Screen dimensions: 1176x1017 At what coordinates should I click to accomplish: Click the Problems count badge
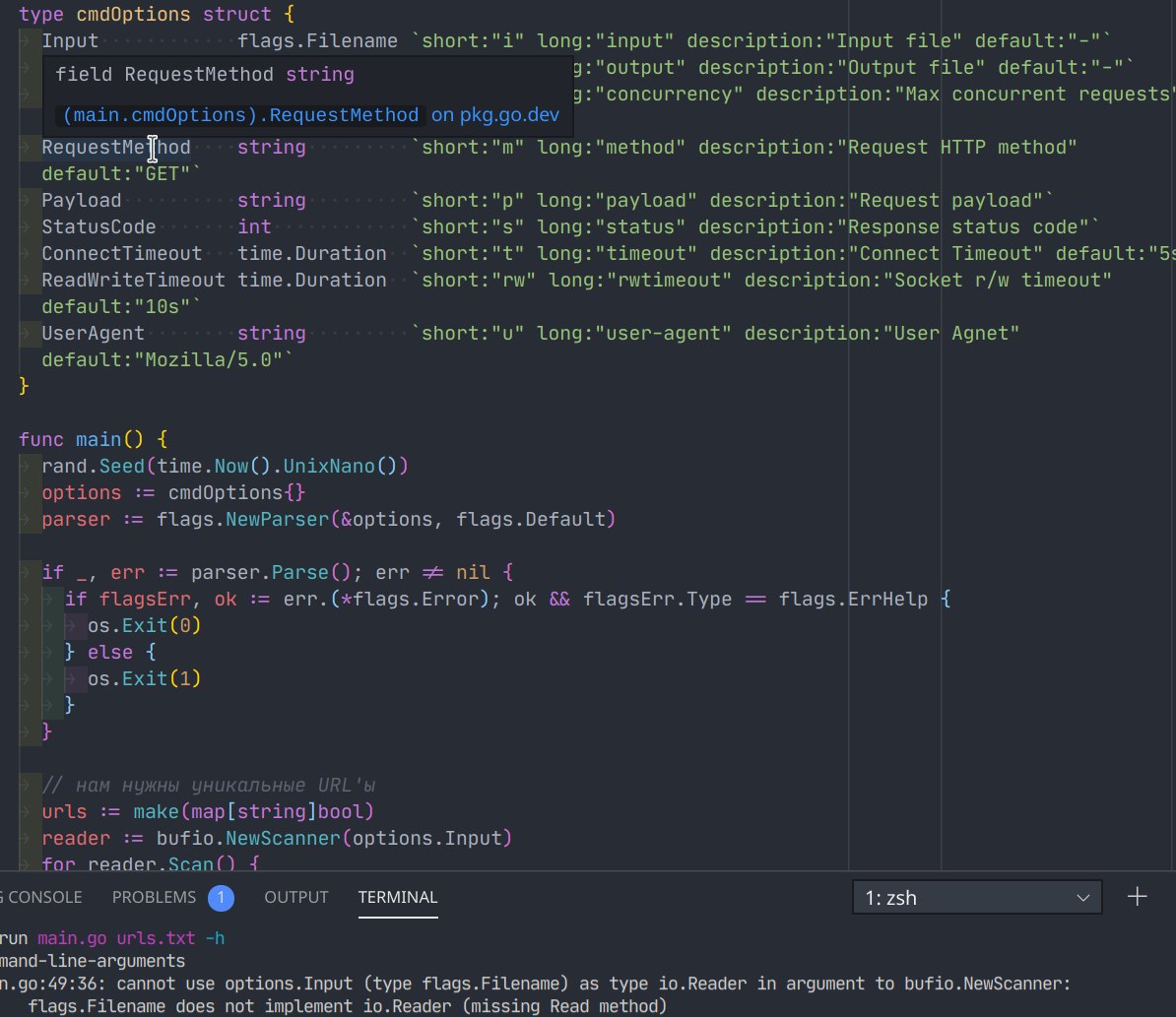[221, 897]
